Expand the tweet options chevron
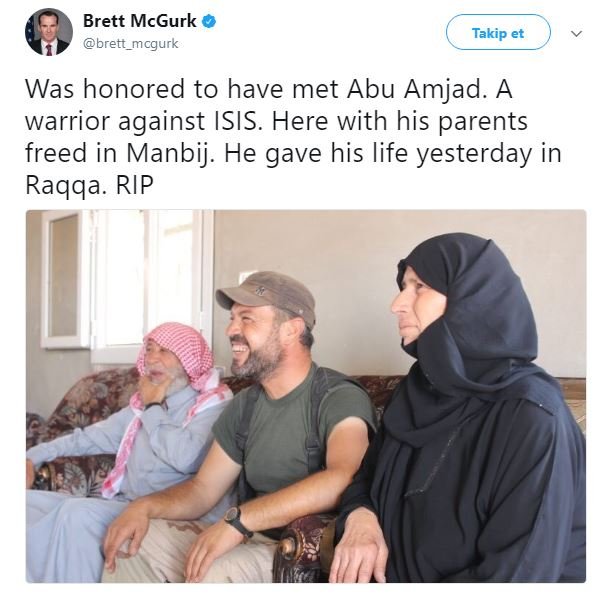This screenshot has width=608, height=597. click(577, 34)
